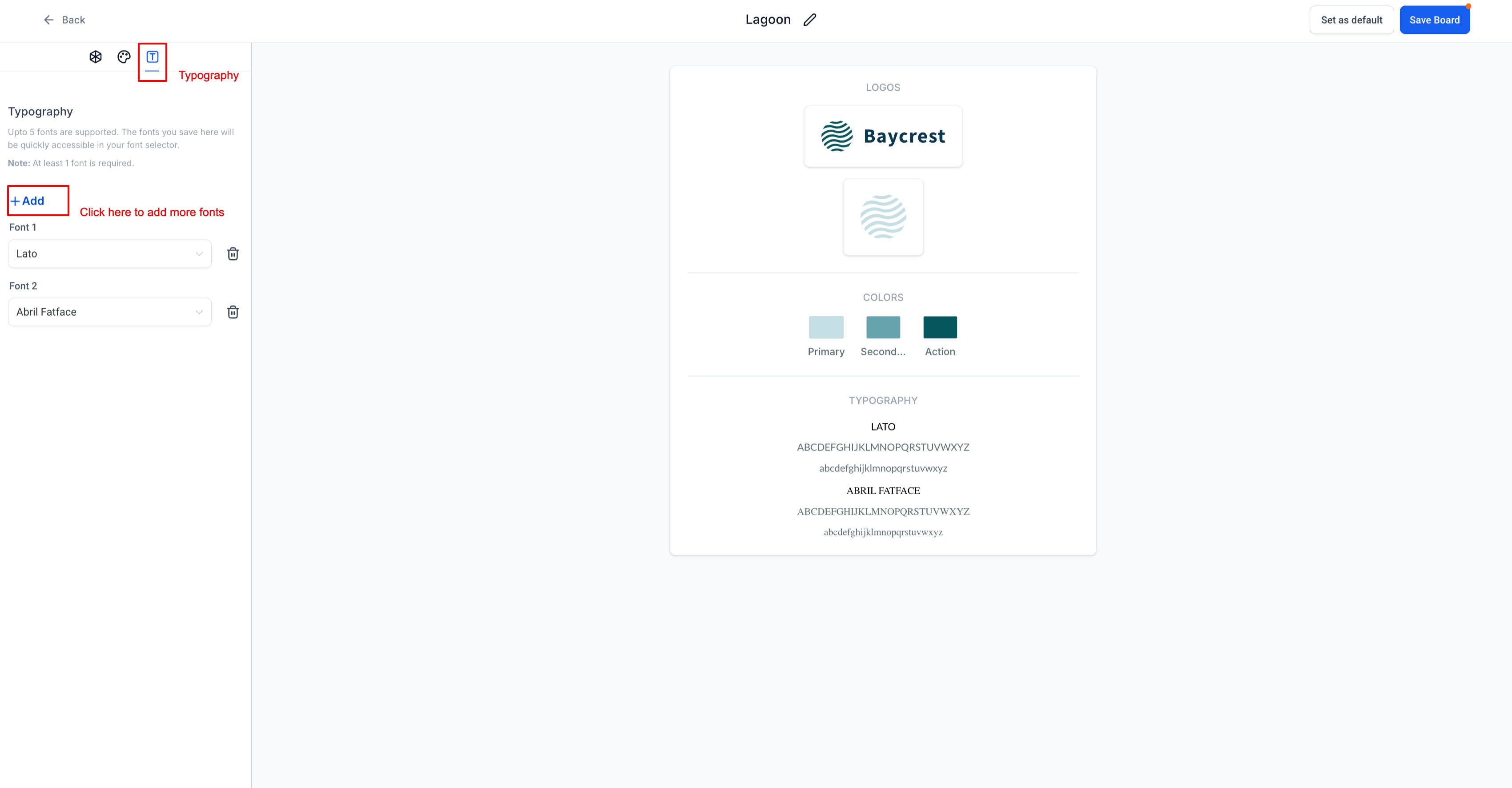Select the Action dark teal swatch
Screen dimensions: 1512x788
[x=940, y=327]
